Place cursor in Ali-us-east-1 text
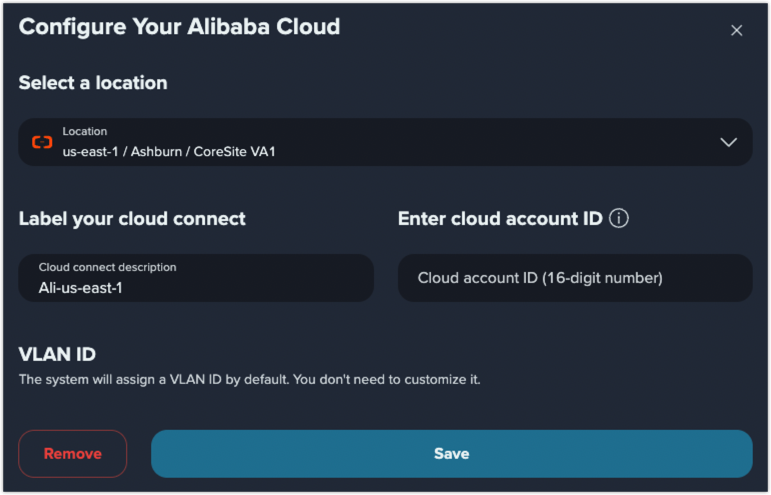 click(81, 288)
